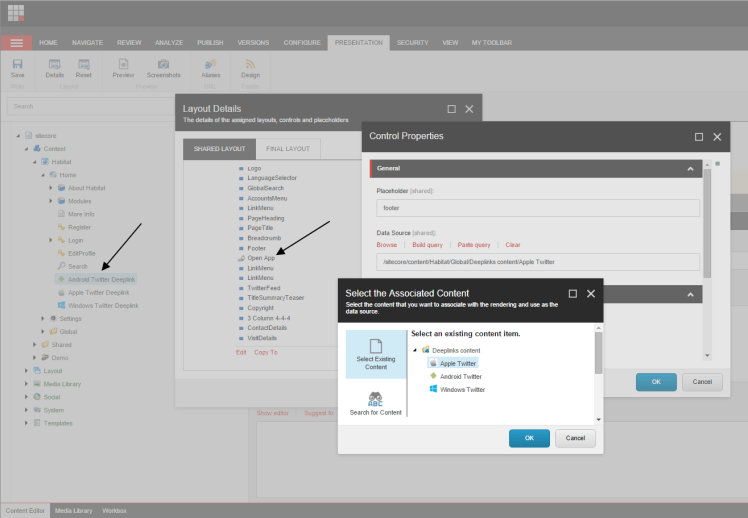Expand the Media Library tree node
This screenshot has height=518, width=748.
[x=26, y=383]
